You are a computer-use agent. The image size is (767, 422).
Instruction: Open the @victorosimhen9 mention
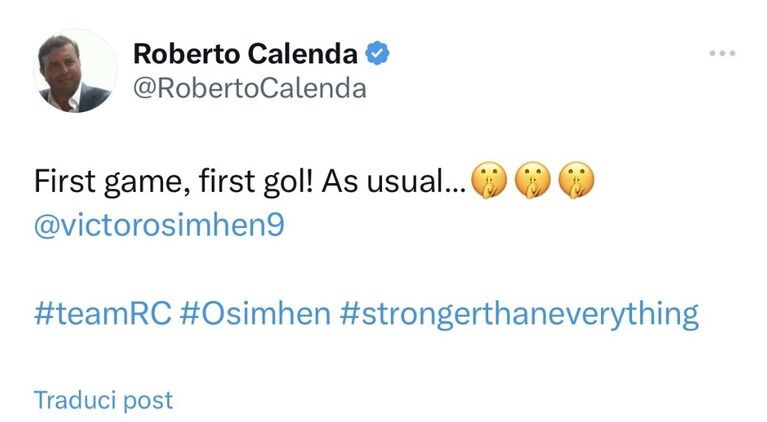point(159,225)
